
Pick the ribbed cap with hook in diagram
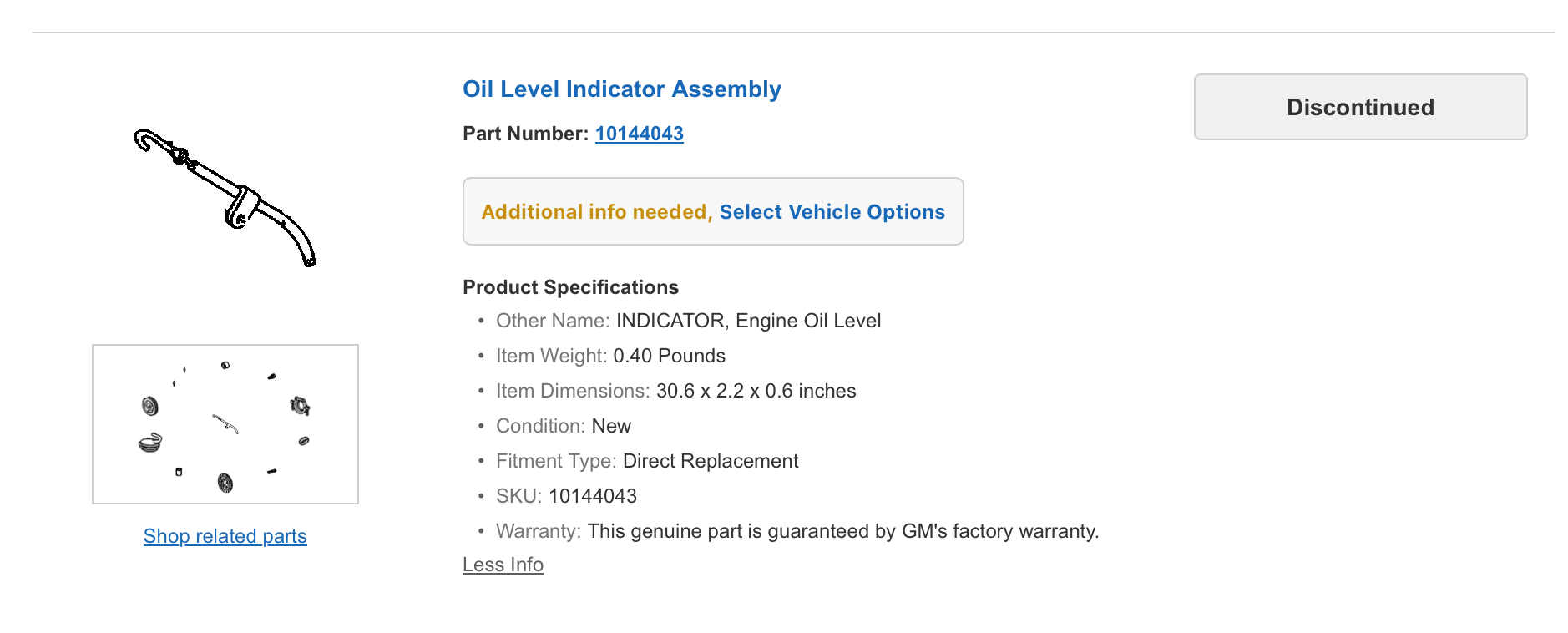click(x=150, y=442)
